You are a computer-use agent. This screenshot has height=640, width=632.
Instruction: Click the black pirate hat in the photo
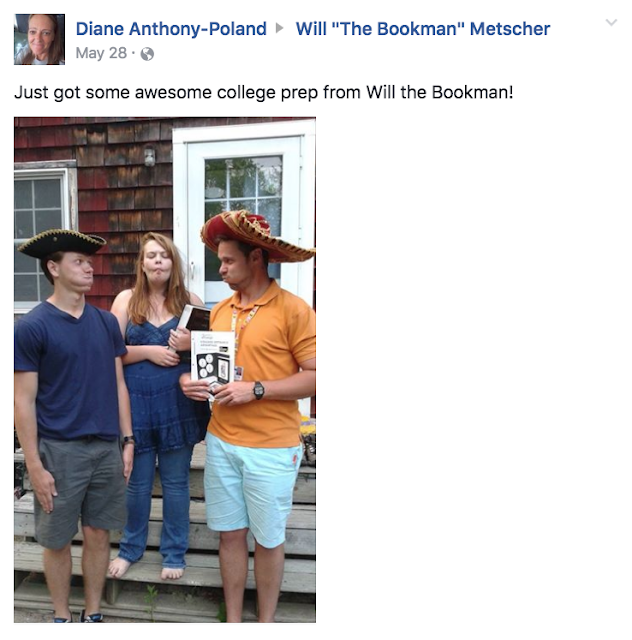point(62,242)
